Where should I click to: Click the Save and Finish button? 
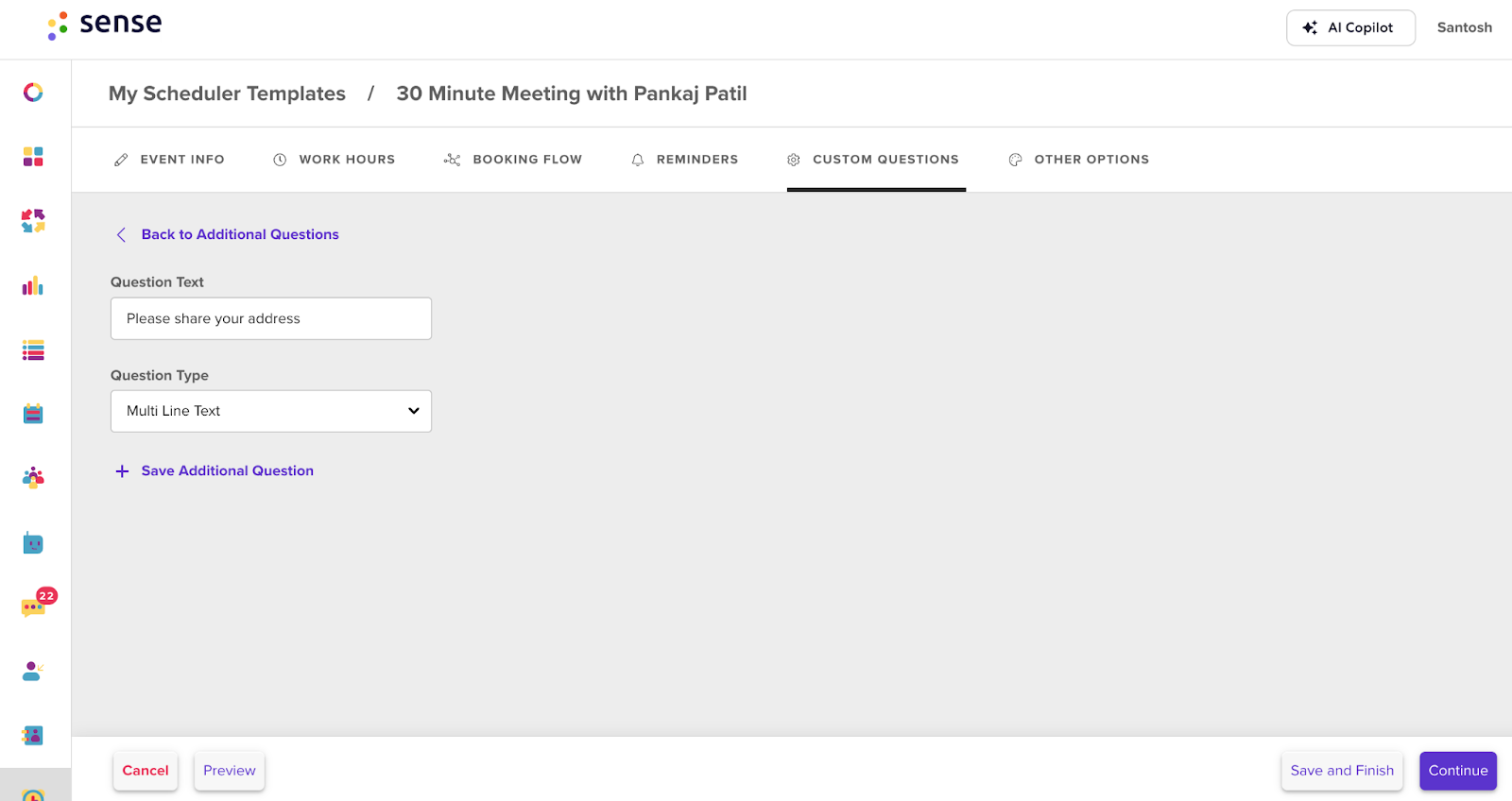[x=1342, y=771]
